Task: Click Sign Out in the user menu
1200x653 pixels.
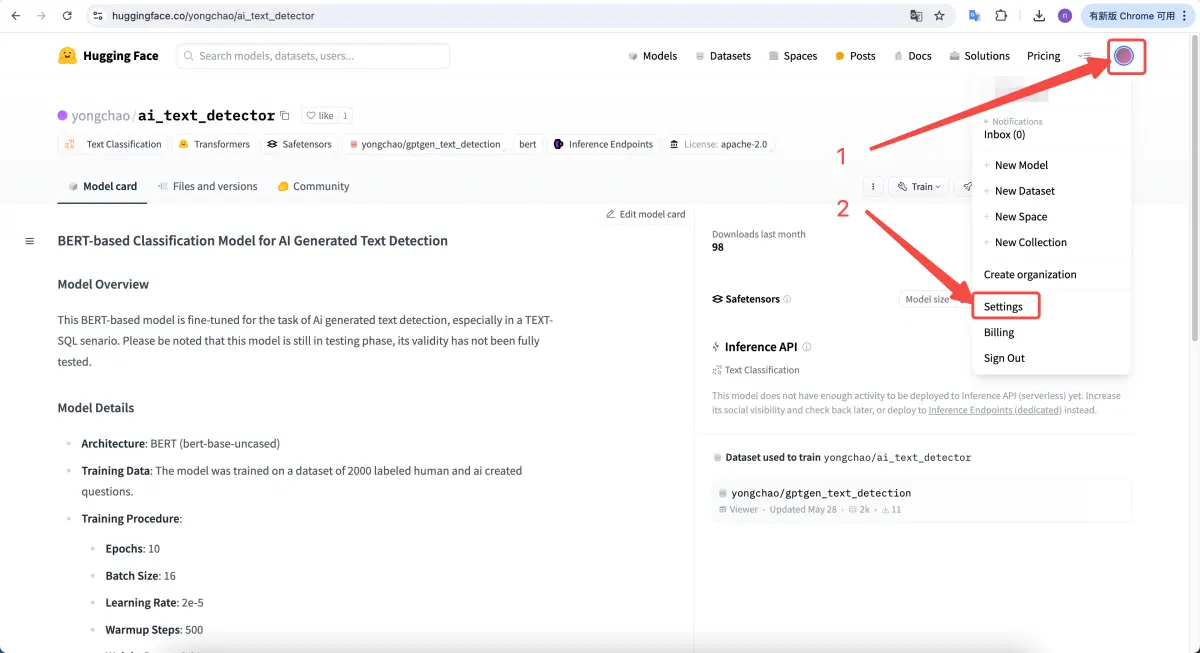Action: [x=1004, y=359]
